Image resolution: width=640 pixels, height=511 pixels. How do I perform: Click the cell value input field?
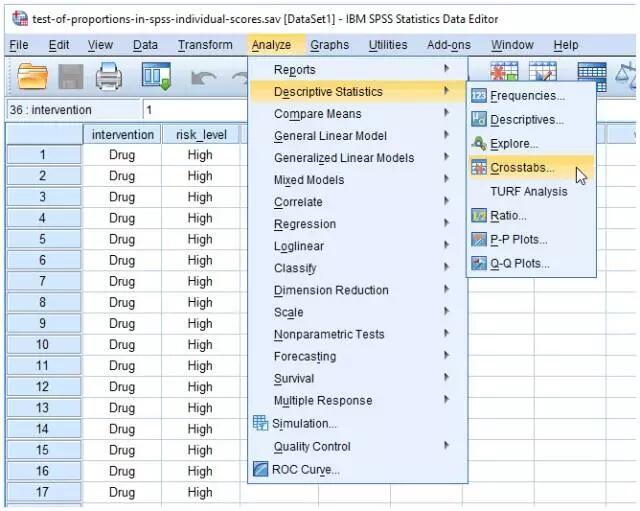(x=190, y=110)
